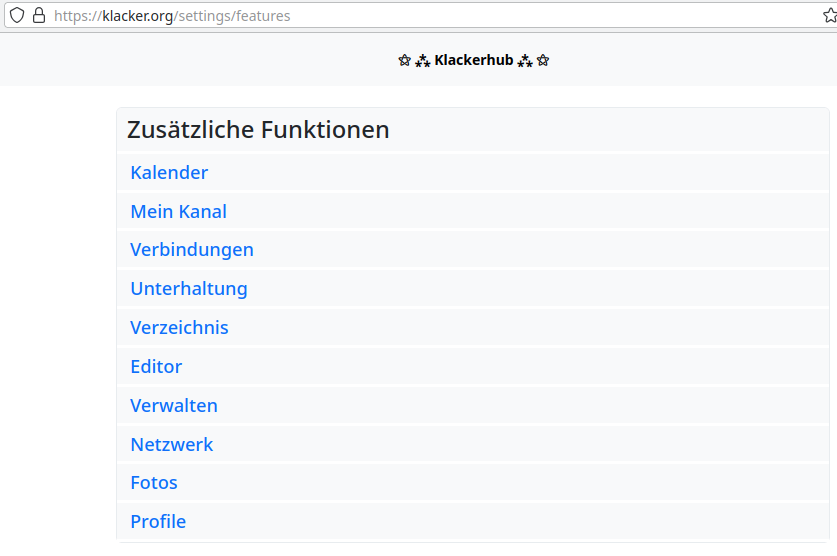The width and height of the screenshot is (837, 556).
Task: Open the Mein Kanal section
Action: (x=178, y=212)
